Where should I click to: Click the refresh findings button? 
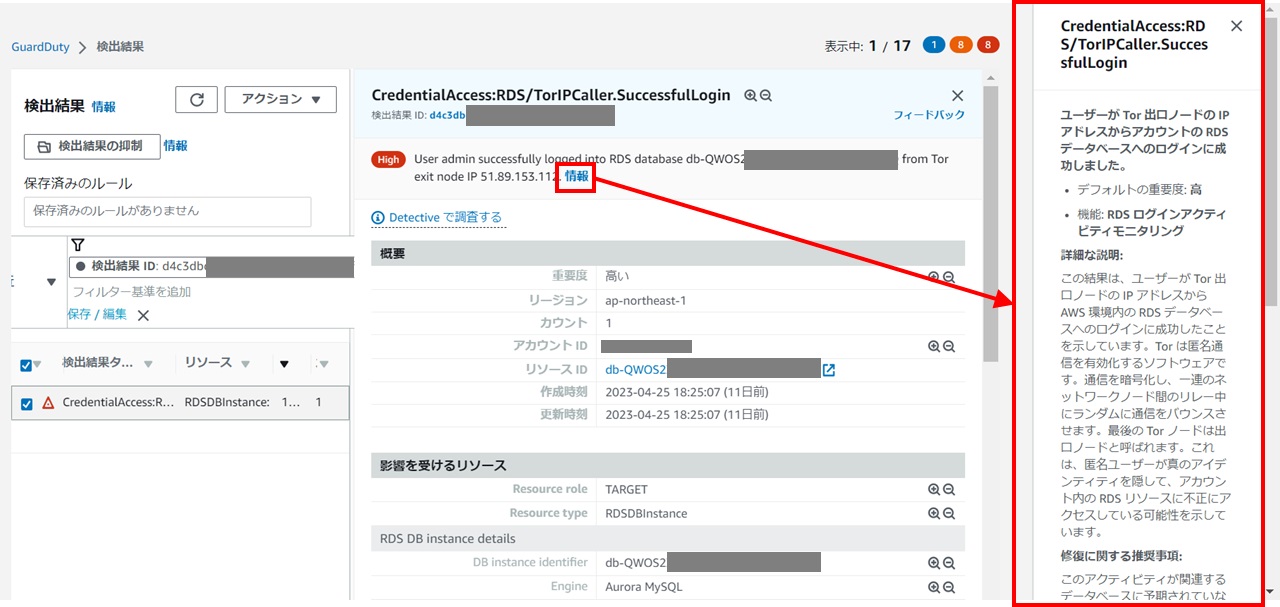(196, 99)
